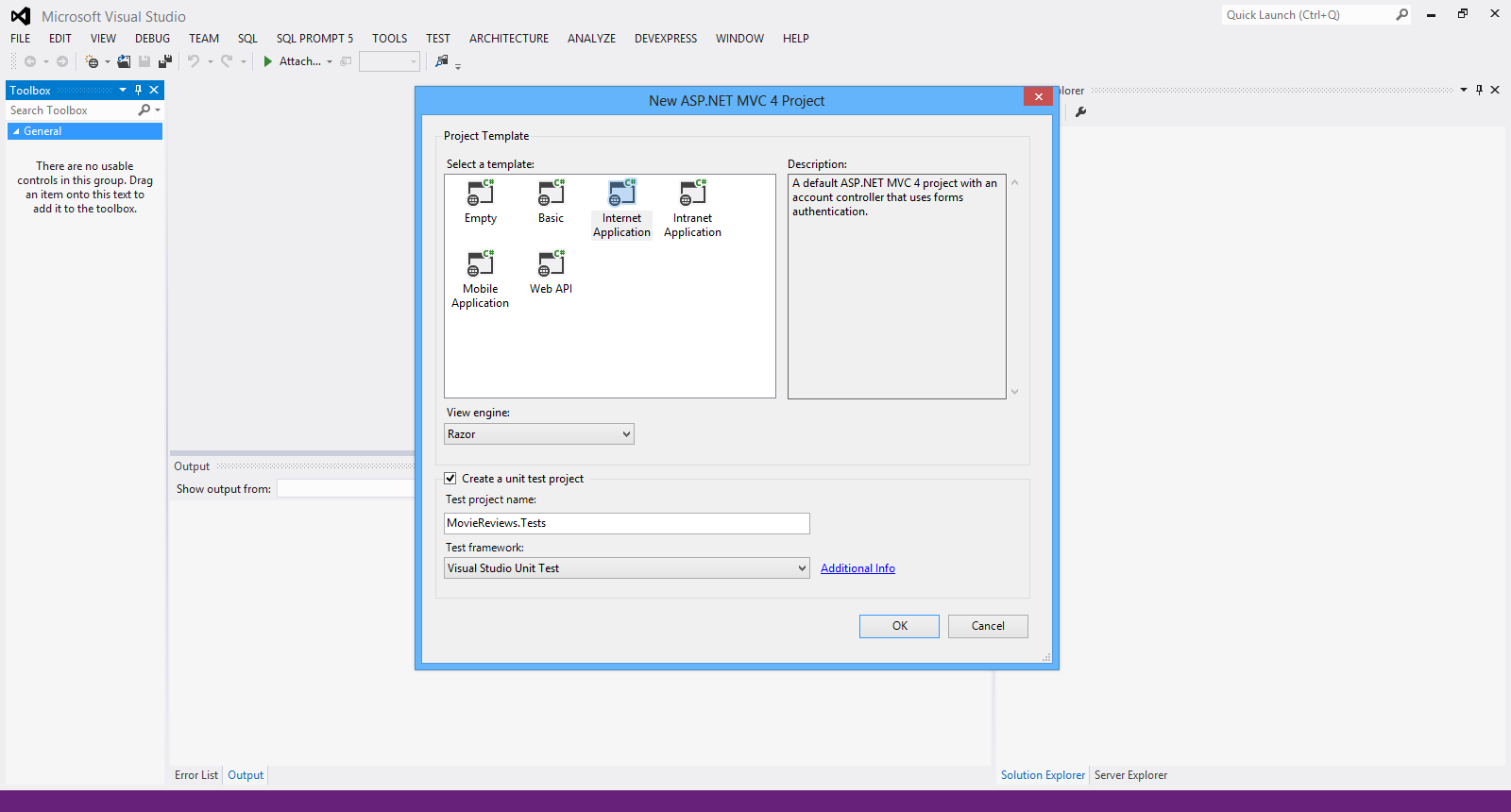Click the Description scrollbar up arrow
Image resolution: width=1511 pixels, height=812 pixels.
1015,182
